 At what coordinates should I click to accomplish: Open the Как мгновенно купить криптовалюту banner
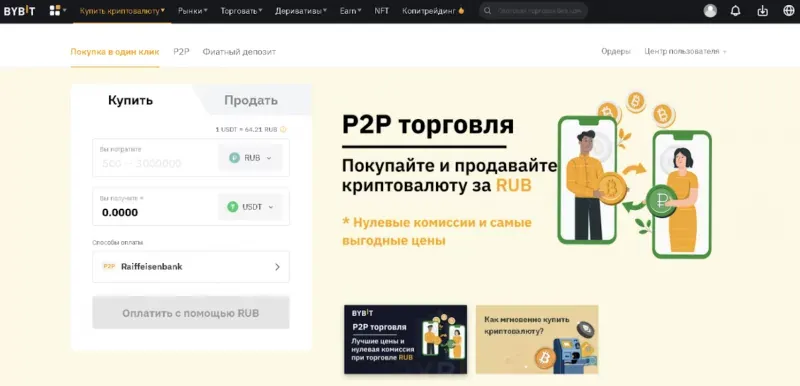click(x=537, y=340)
